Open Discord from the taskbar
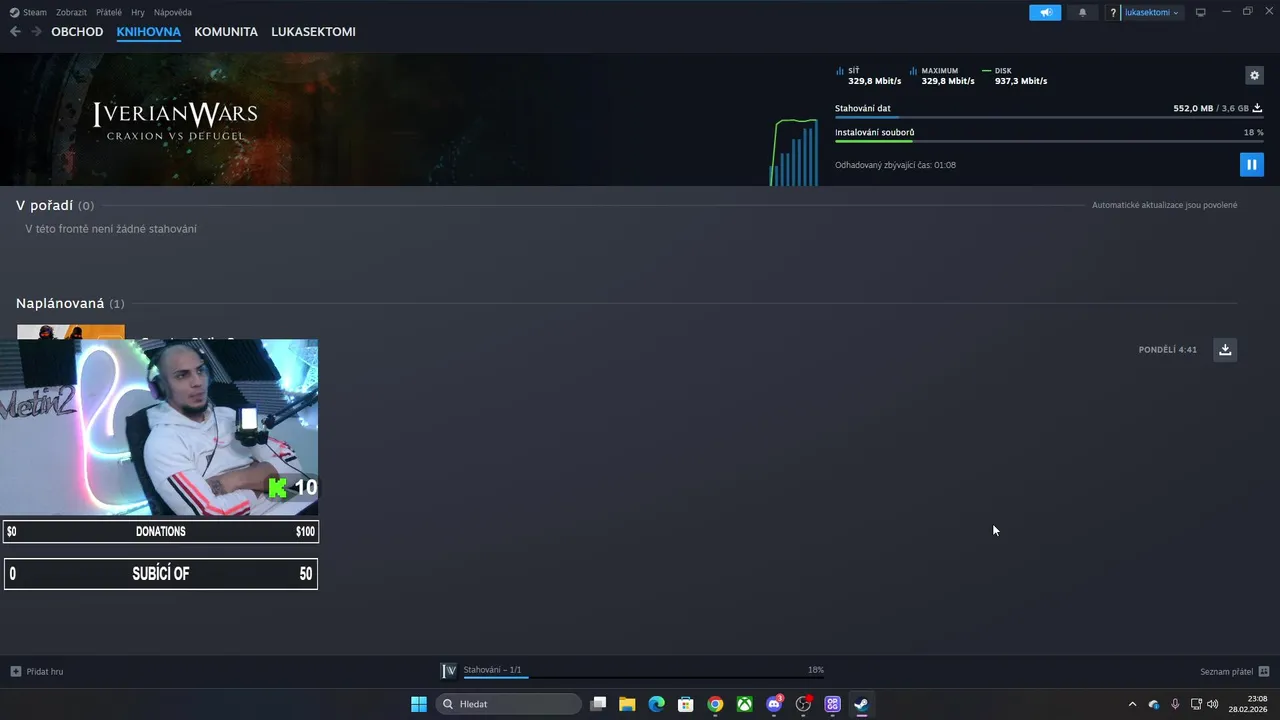The width and height of the screenshot is (1280, 720). point(774,704)
